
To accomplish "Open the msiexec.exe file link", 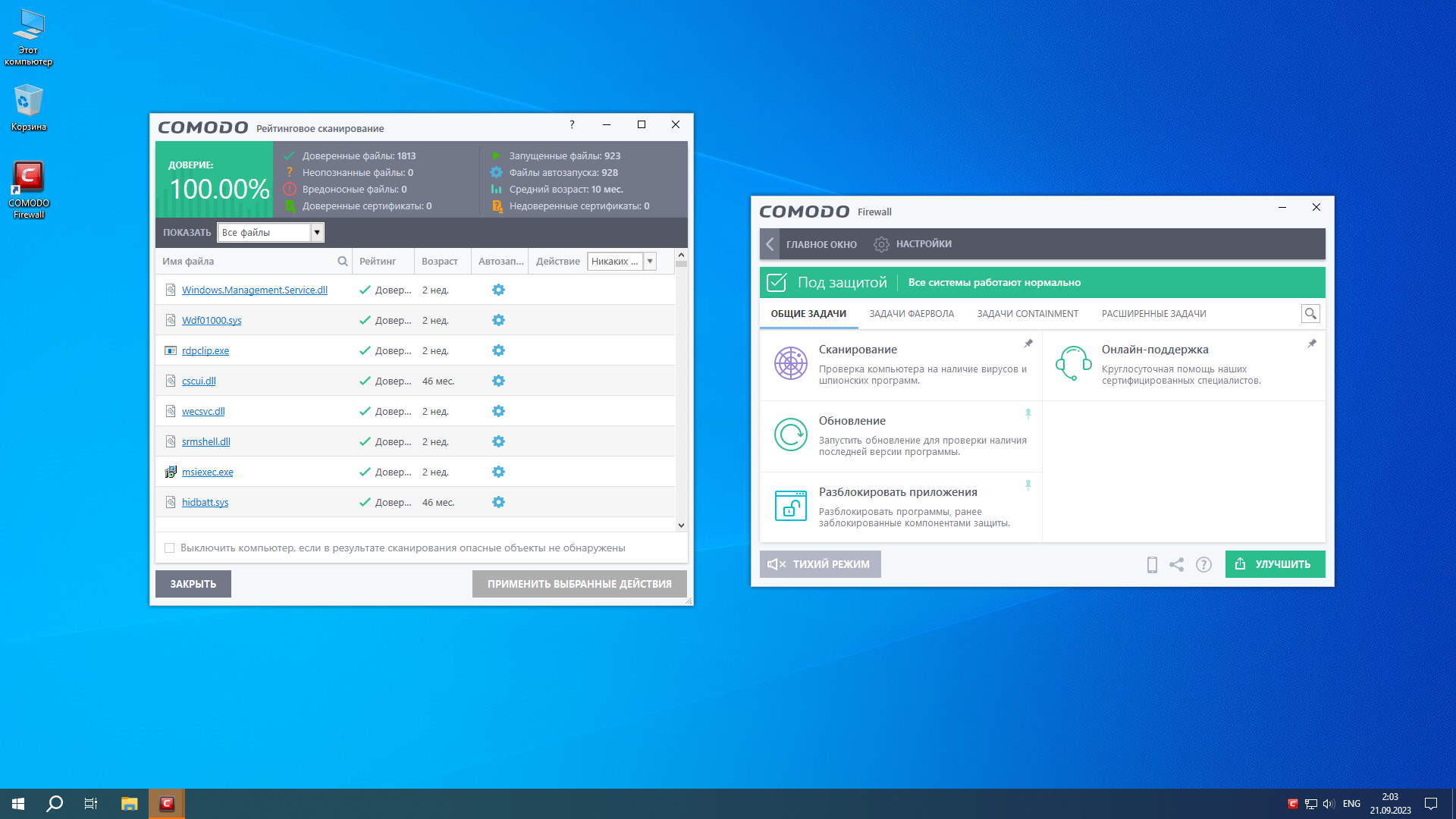I will (207, 472).
